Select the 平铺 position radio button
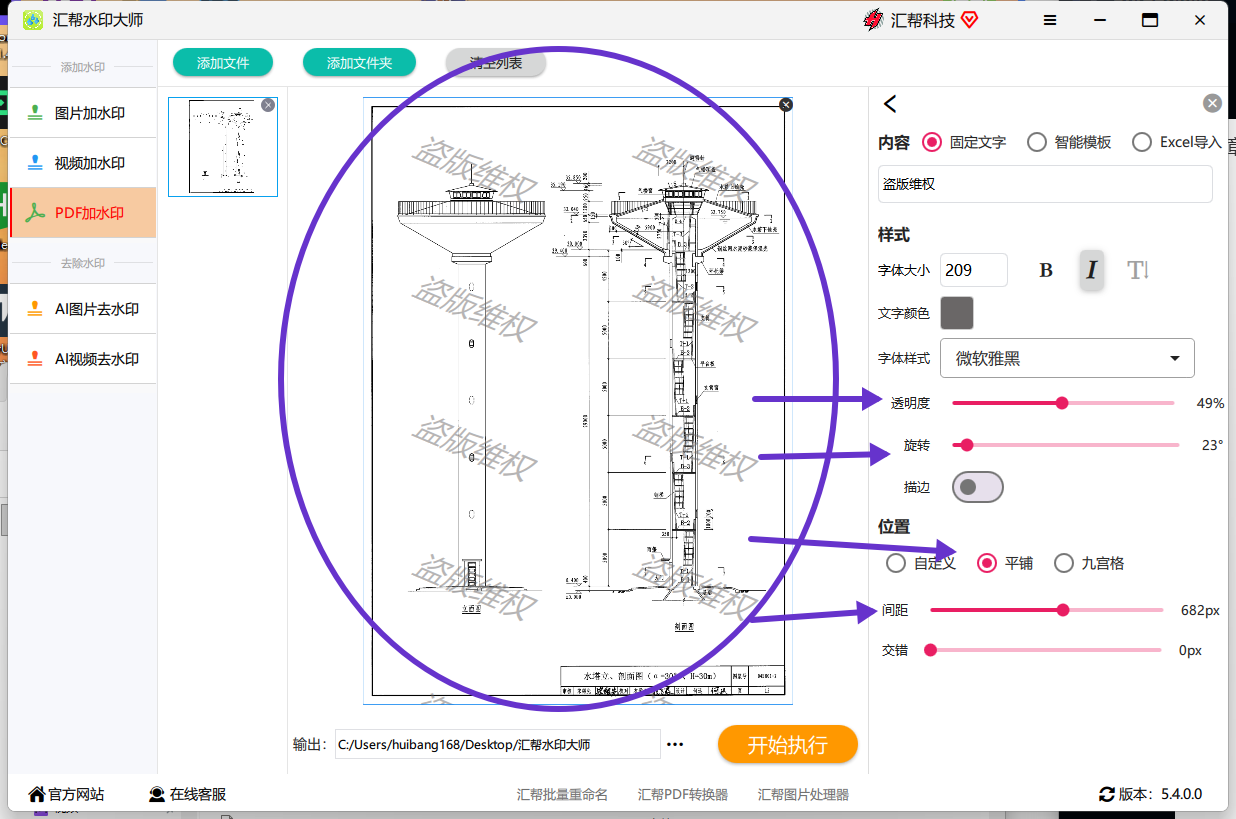Viewport: 1236px width, 819px height. pos(987,563)
